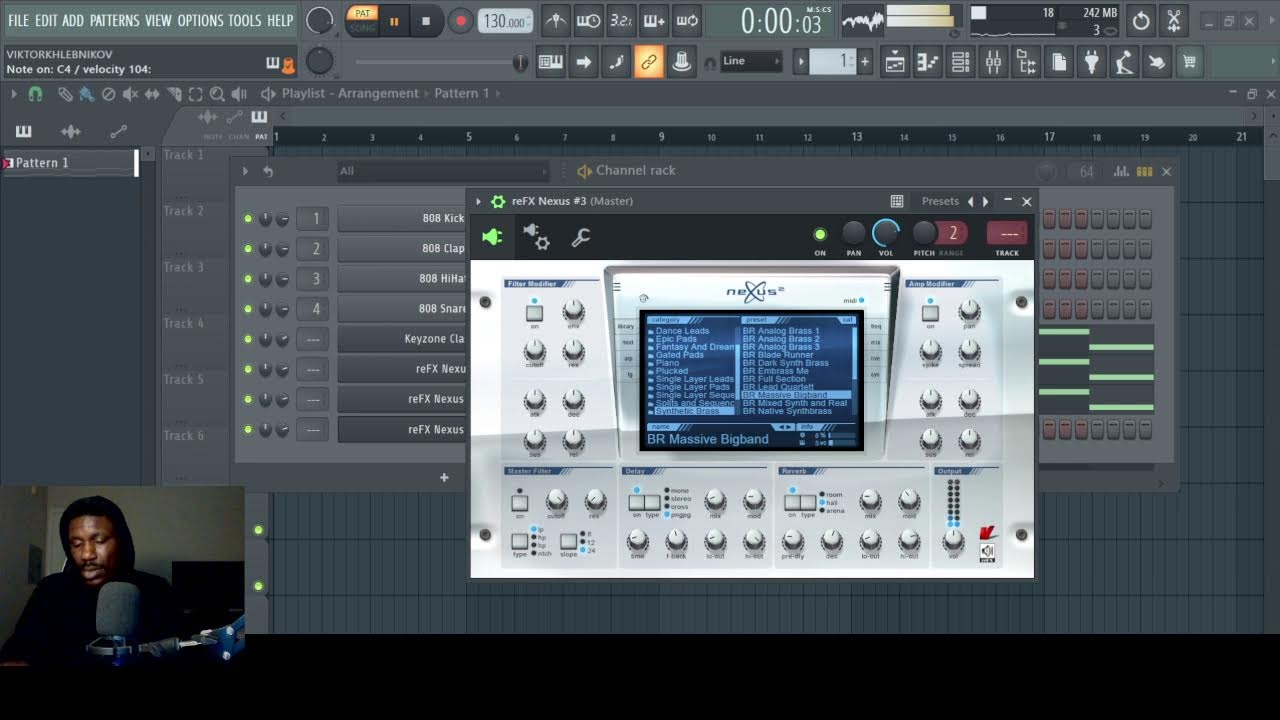Viewport: 1280px width, 720px height.
Task: Toggle the headphone snap icon in Playlist toolbar
Action: (x=35, y=94)
